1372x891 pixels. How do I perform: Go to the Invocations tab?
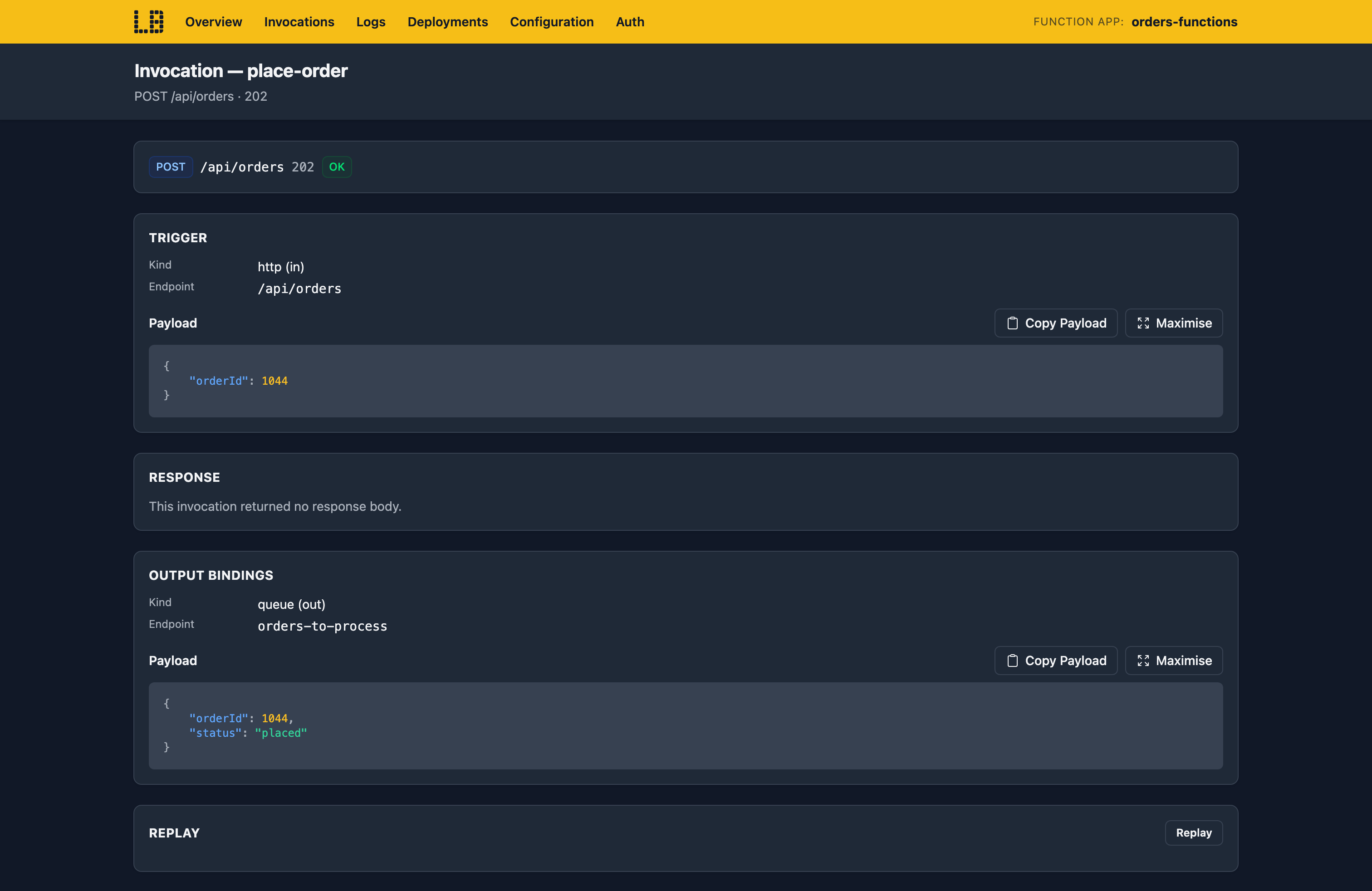point(299,22)
